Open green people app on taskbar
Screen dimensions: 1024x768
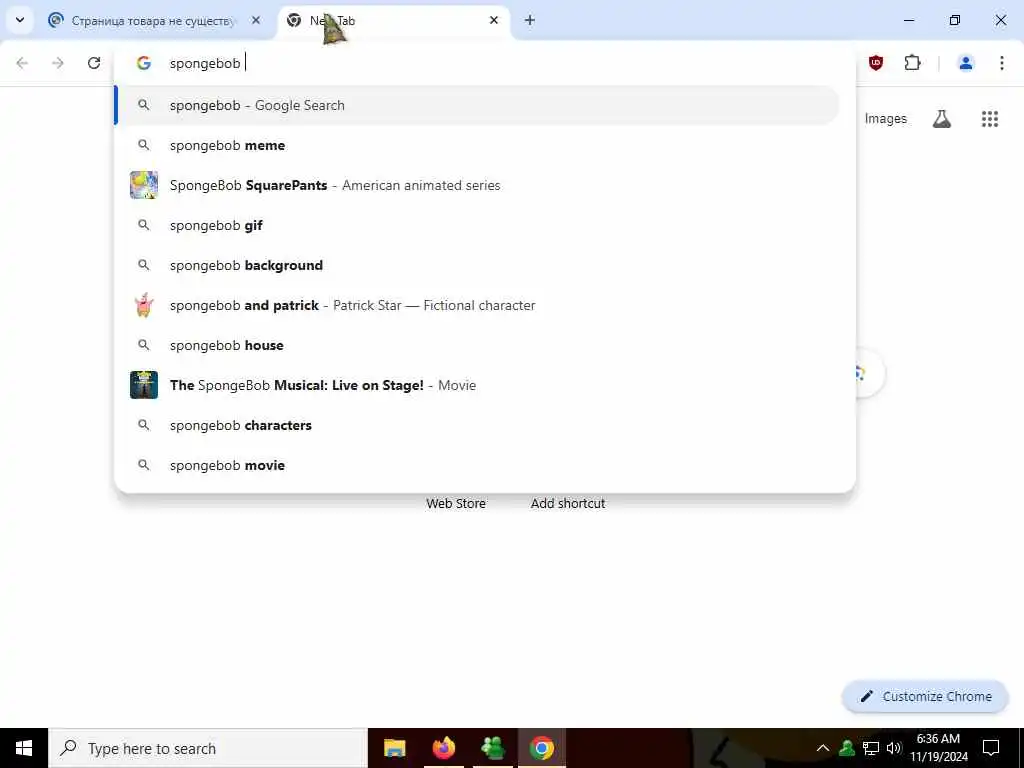point(492,748)
